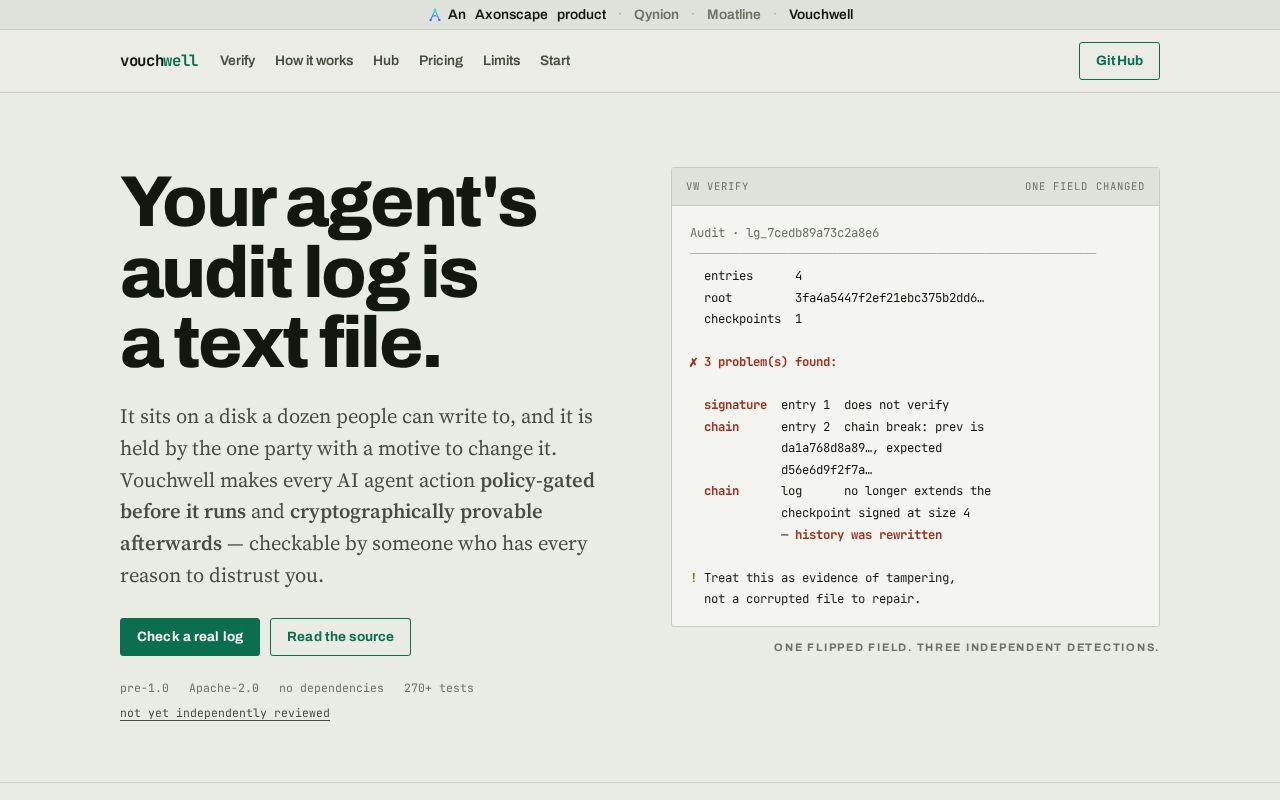Open the Pricing nav link
The height and width of the screenshot is (800, 1280).
[x=441, y=61]
